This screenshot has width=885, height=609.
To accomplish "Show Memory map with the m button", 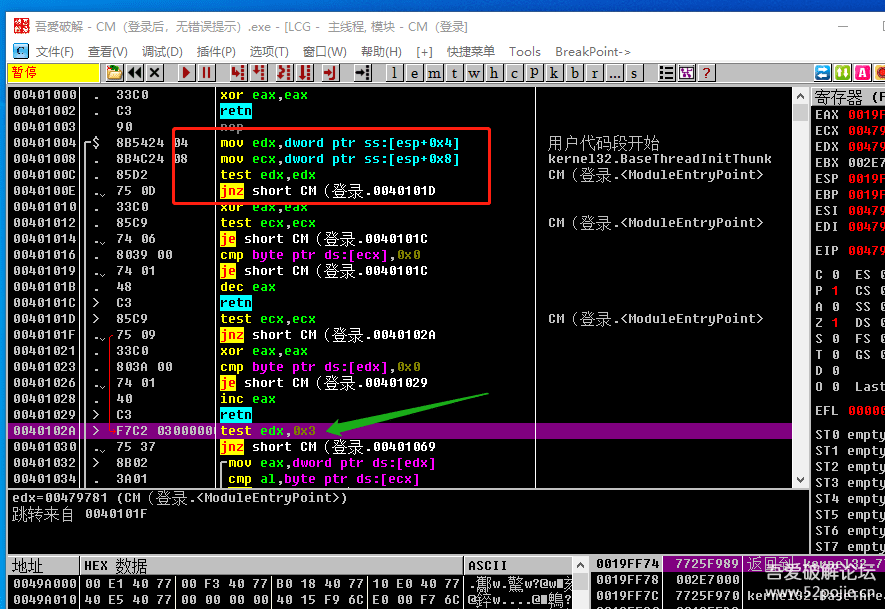I will tap(435, 73).
